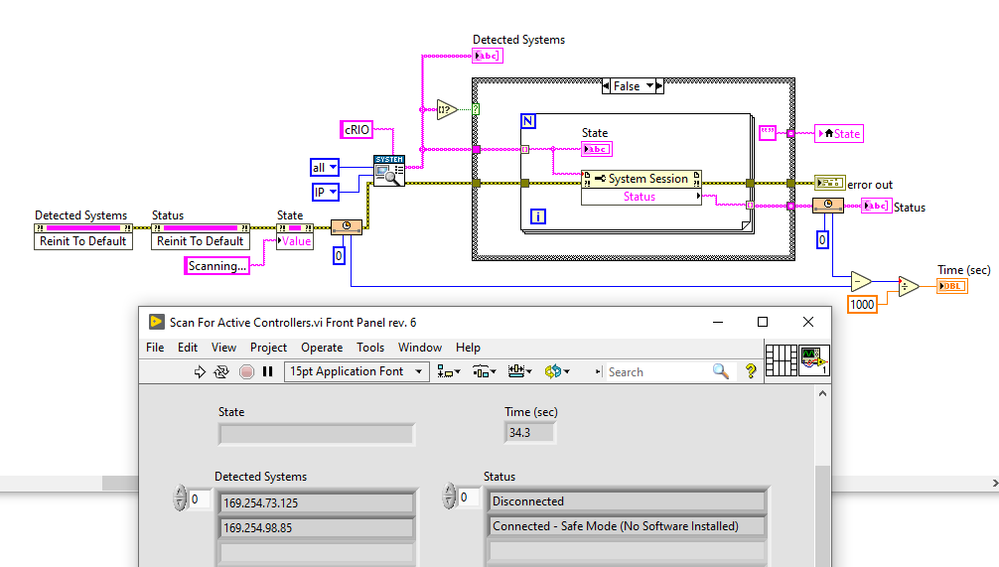Click the search magnifier icon

point(721,371)
